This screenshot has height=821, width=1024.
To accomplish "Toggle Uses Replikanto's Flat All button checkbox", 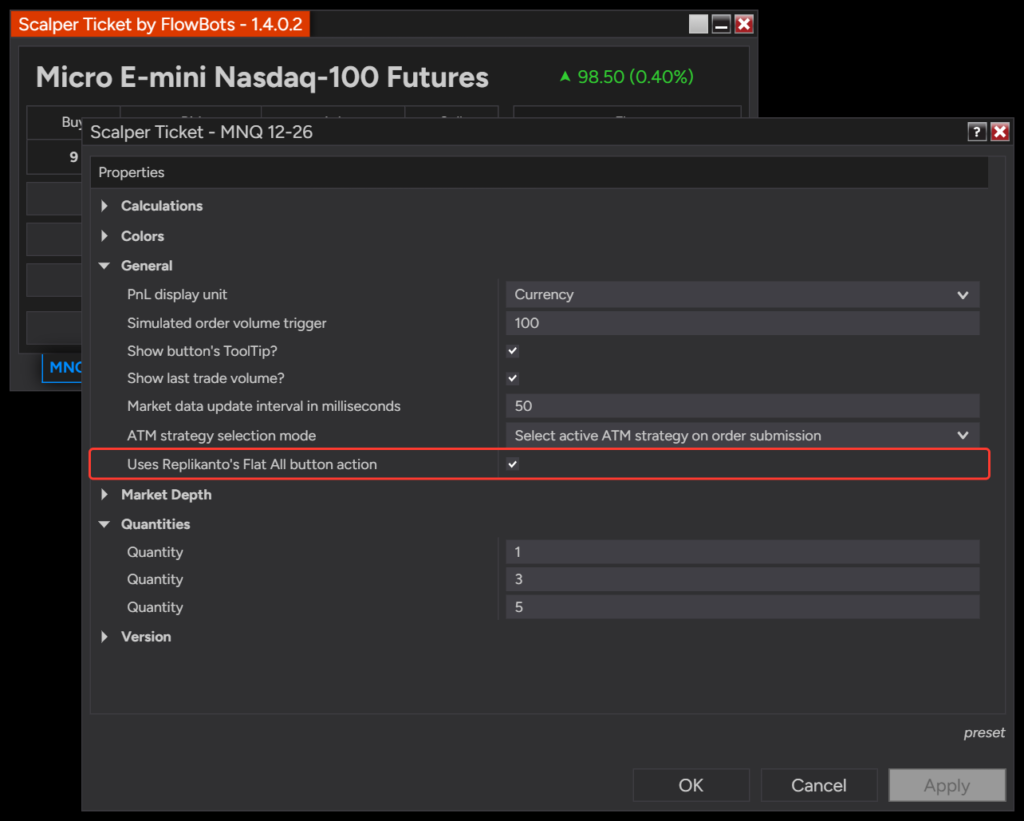I will point(513,464).
